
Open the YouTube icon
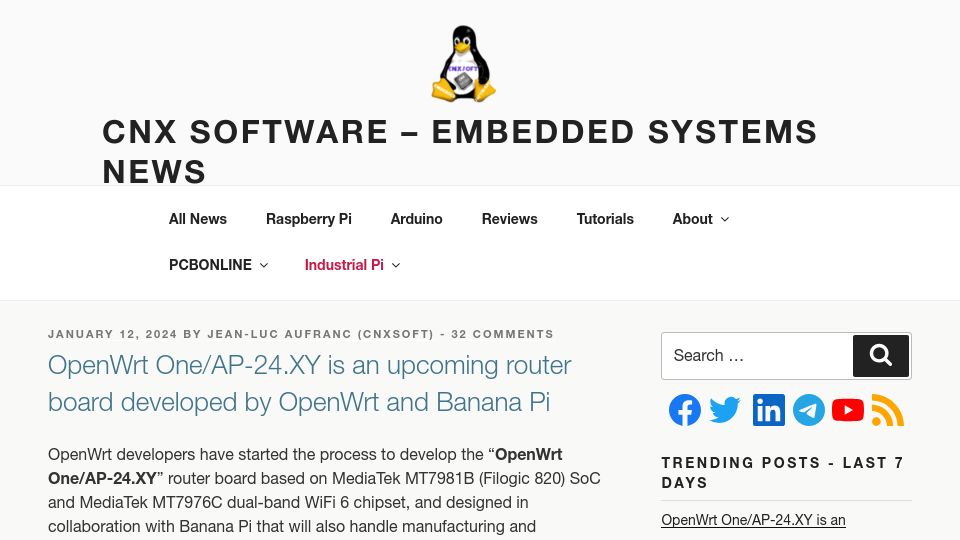(x=848, y=410)
